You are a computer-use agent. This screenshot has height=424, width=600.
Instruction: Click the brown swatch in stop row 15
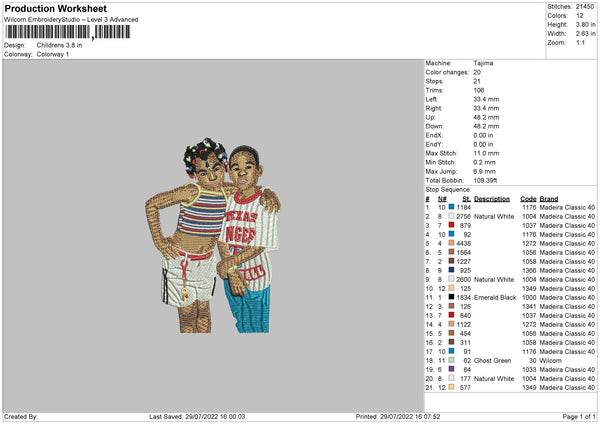click(x=452, y=333)
